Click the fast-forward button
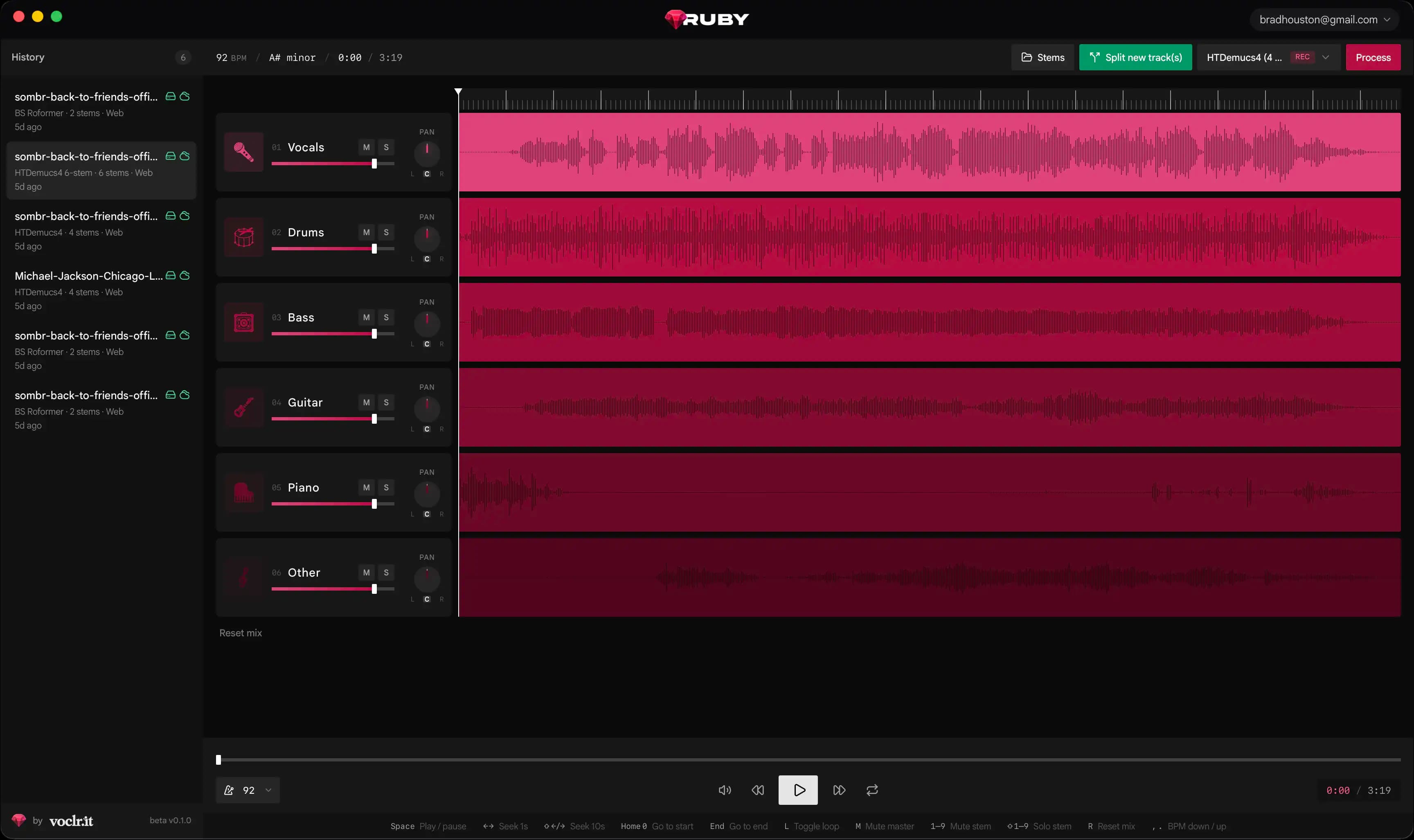 point(839,790)
